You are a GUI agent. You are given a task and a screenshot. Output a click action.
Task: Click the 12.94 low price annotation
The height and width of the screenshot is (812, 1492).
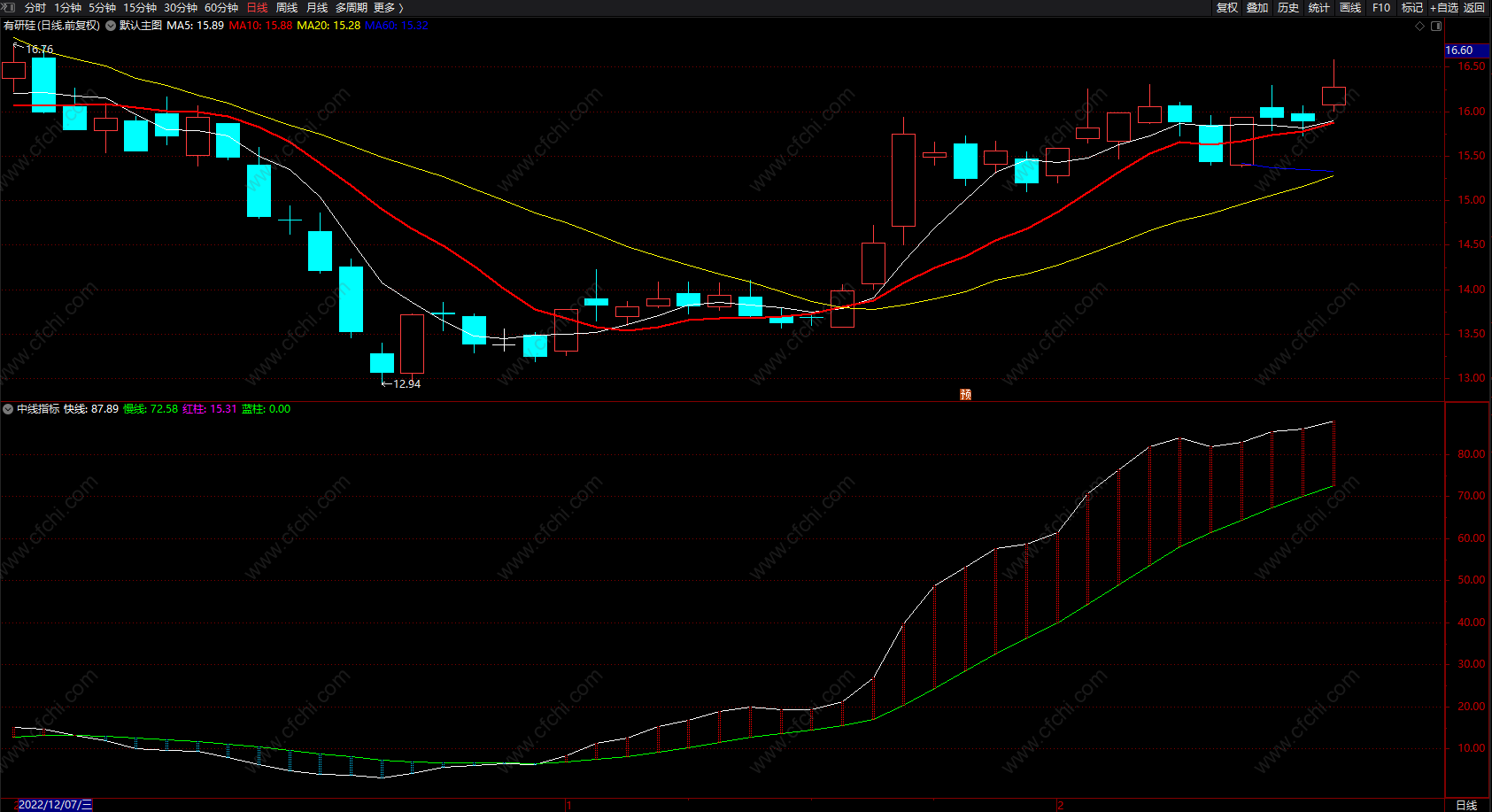406,384
